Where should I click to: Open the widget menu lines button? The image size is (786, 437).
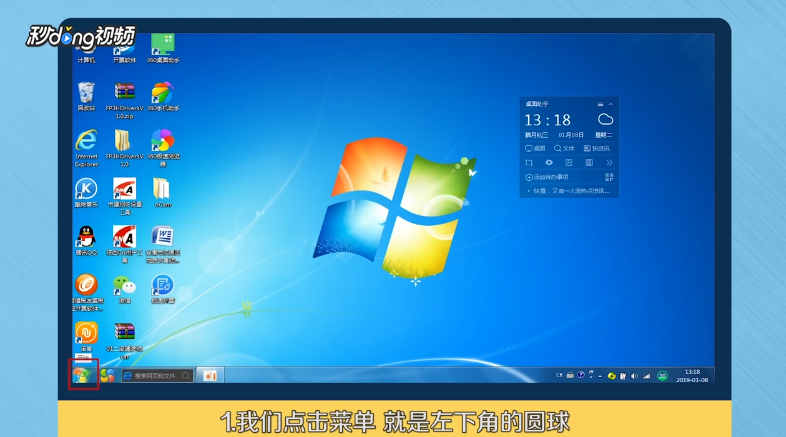(x=600, y=104)
